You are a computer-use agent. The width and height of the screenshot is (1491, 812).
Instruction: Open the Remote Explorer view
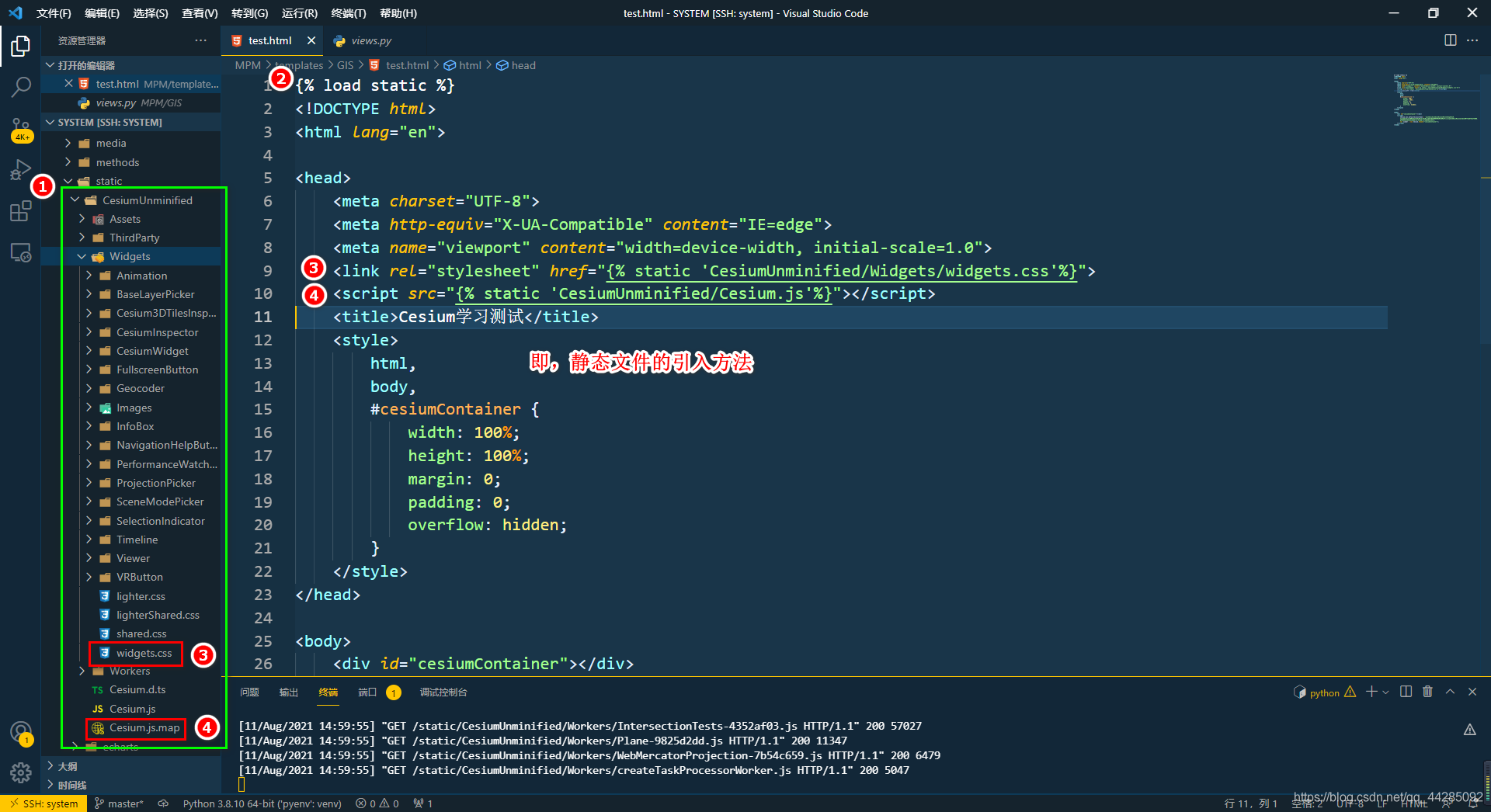pyautogui.click(x=21, y=252)
